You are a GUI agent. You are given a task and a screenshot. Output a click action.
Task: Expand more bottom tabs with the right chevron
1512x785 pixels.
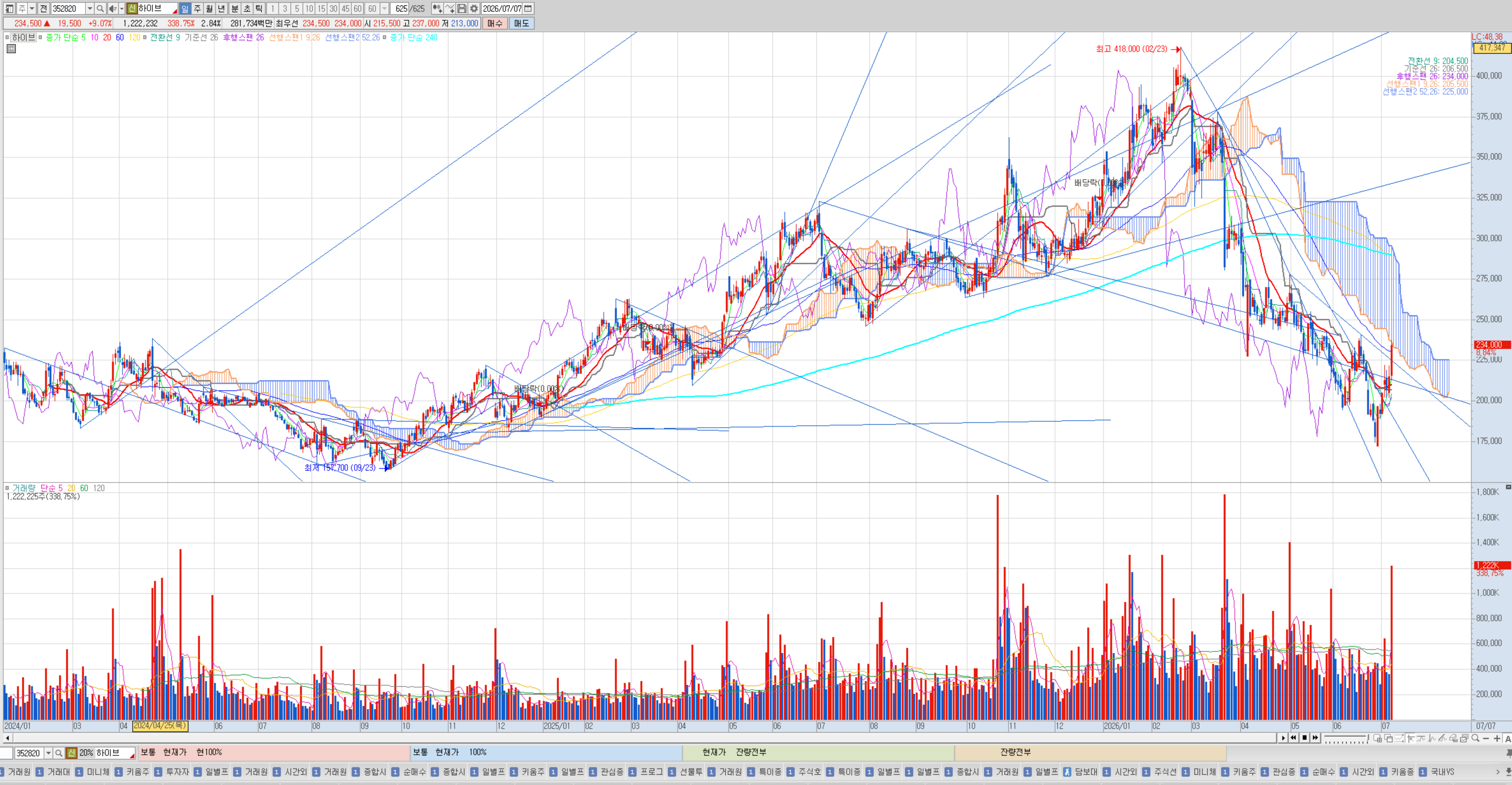(1498, 771)
